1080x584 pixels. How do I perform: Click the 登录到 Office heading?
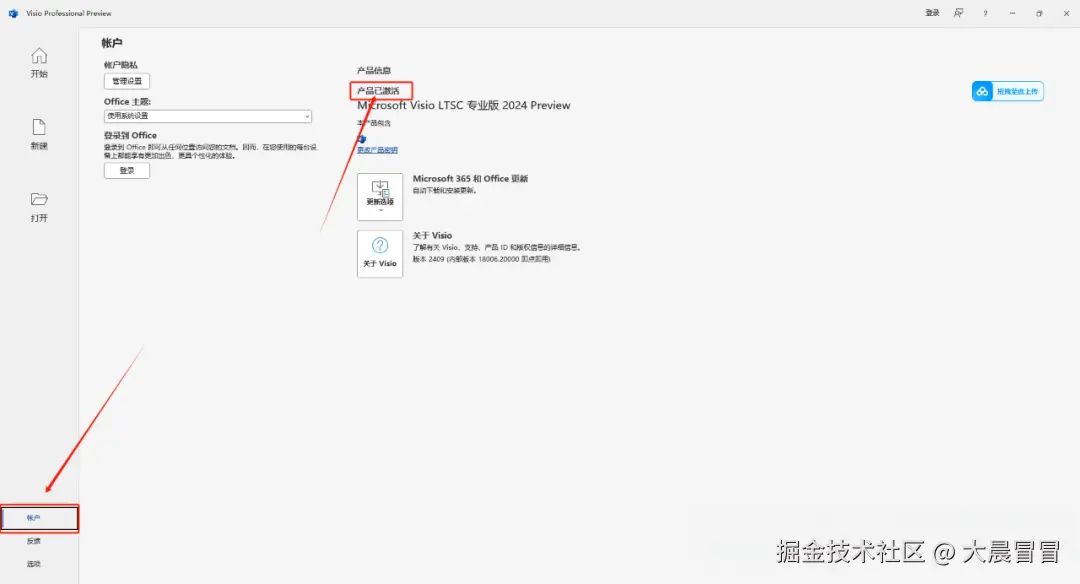[130, 135]
